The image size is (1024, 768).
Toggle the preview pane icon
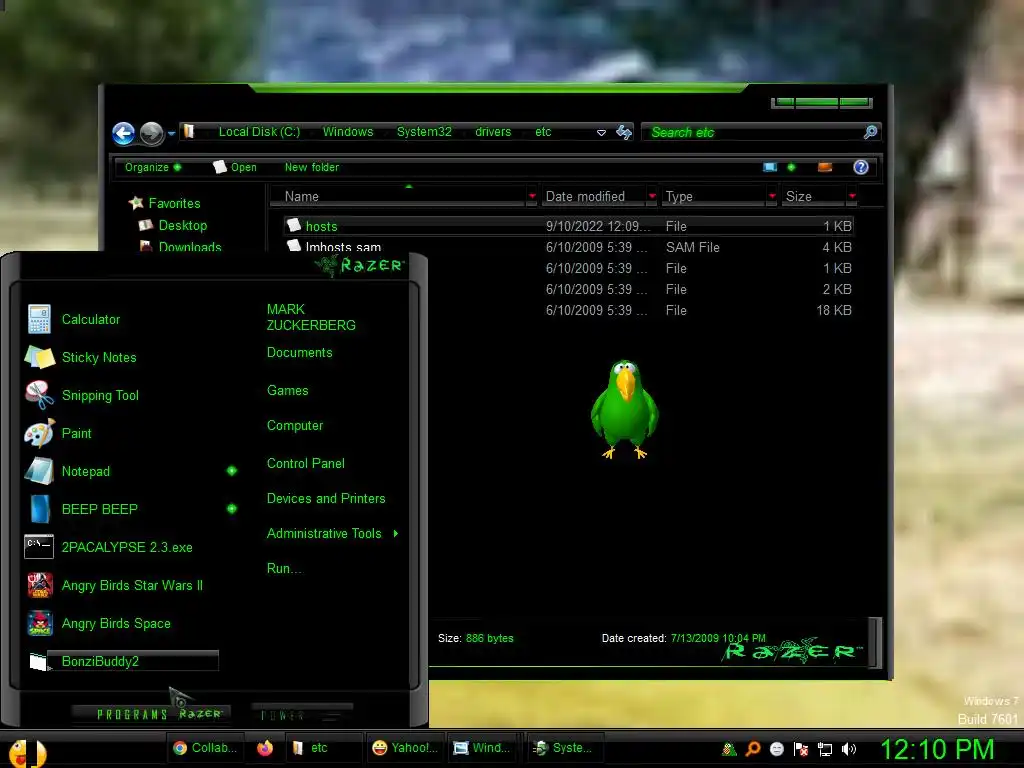(x=825, y=167)
